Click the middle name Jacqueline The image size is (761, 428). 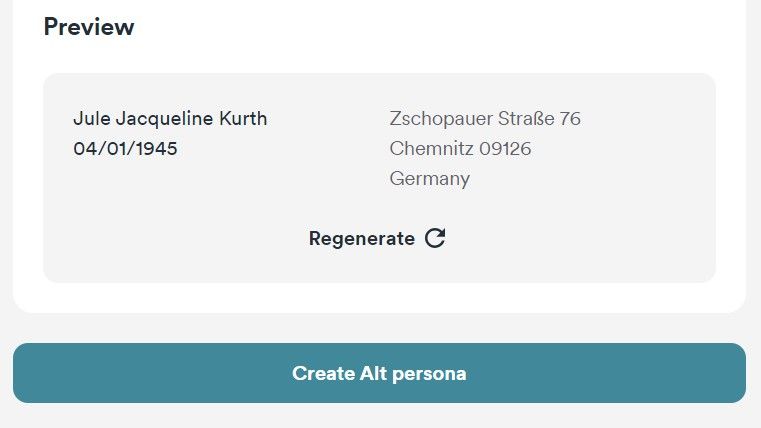tap(165, 119)
